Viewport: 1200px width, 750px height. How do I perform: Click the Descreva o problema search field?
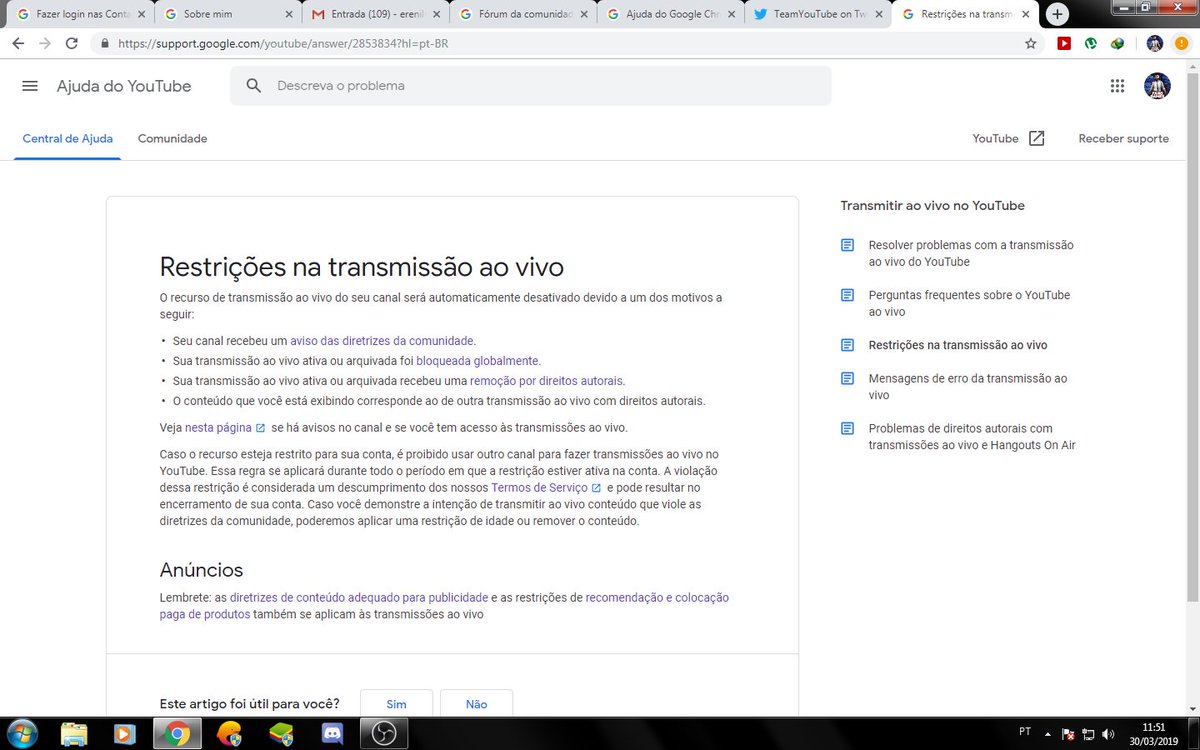(530, 86)
